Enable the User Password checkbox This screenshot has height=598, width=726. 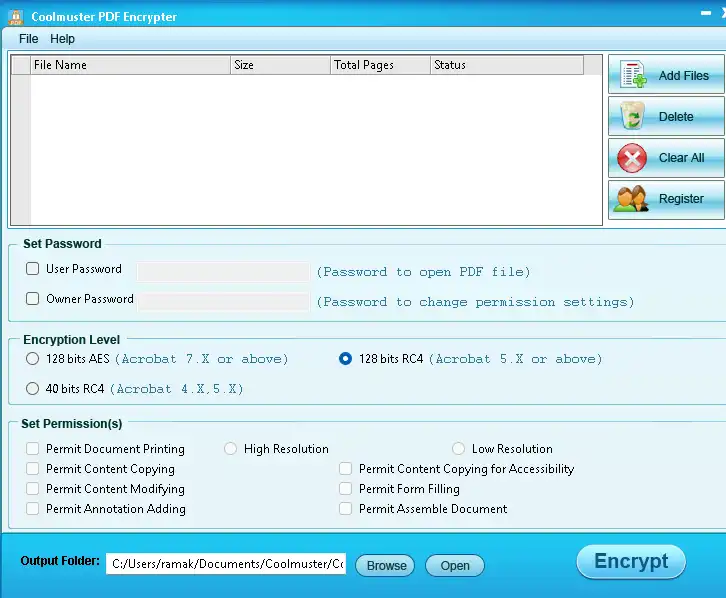[x=33, y=269]
